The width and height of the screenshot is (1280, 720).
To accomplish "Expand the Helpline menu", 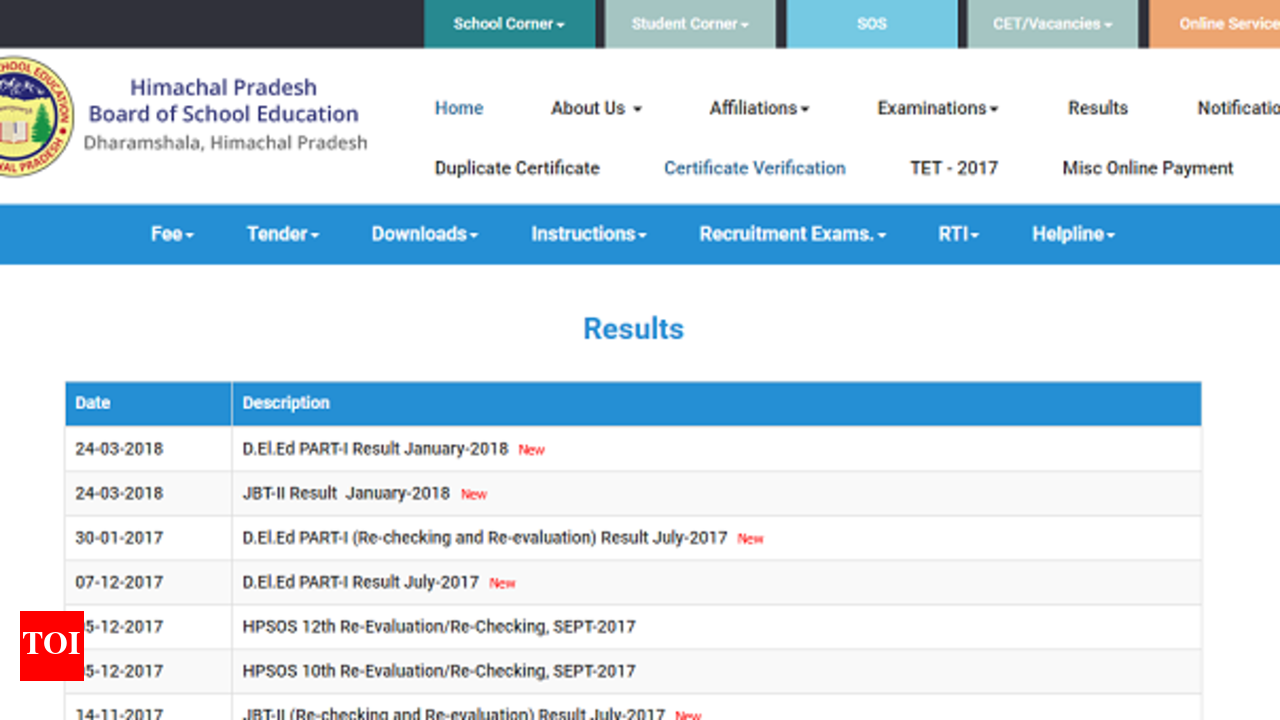I will [1073, 234].
